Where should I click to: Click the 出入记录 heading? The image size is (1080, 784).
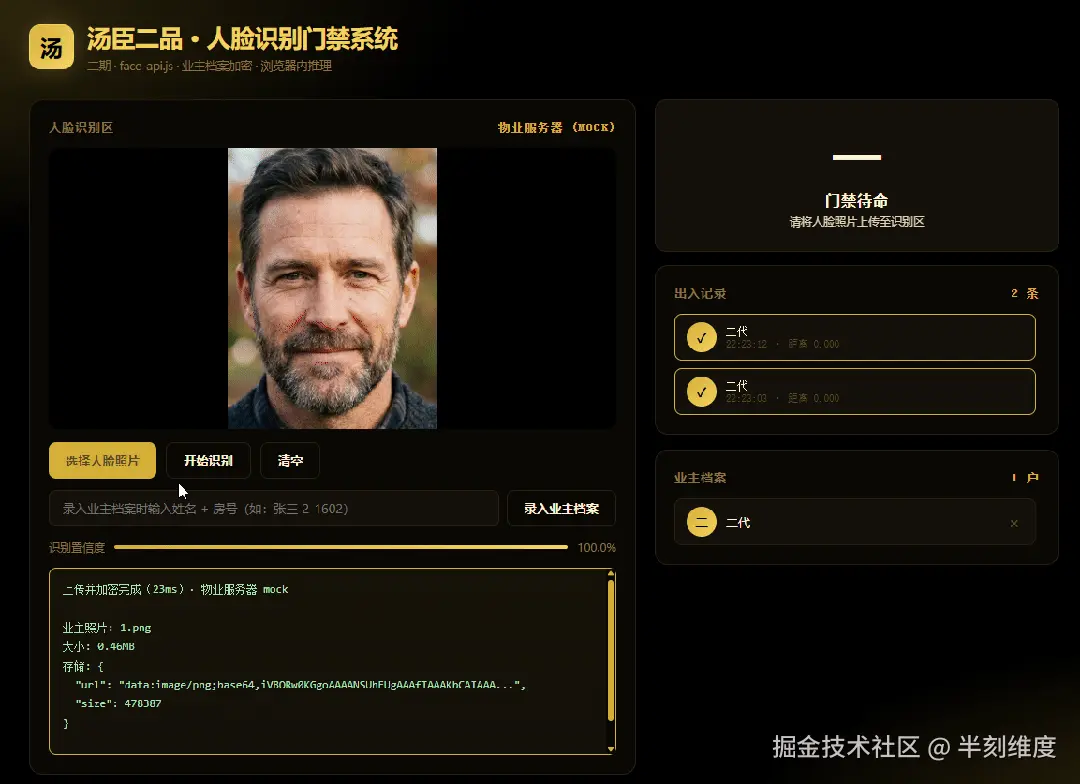pos(700,293)
